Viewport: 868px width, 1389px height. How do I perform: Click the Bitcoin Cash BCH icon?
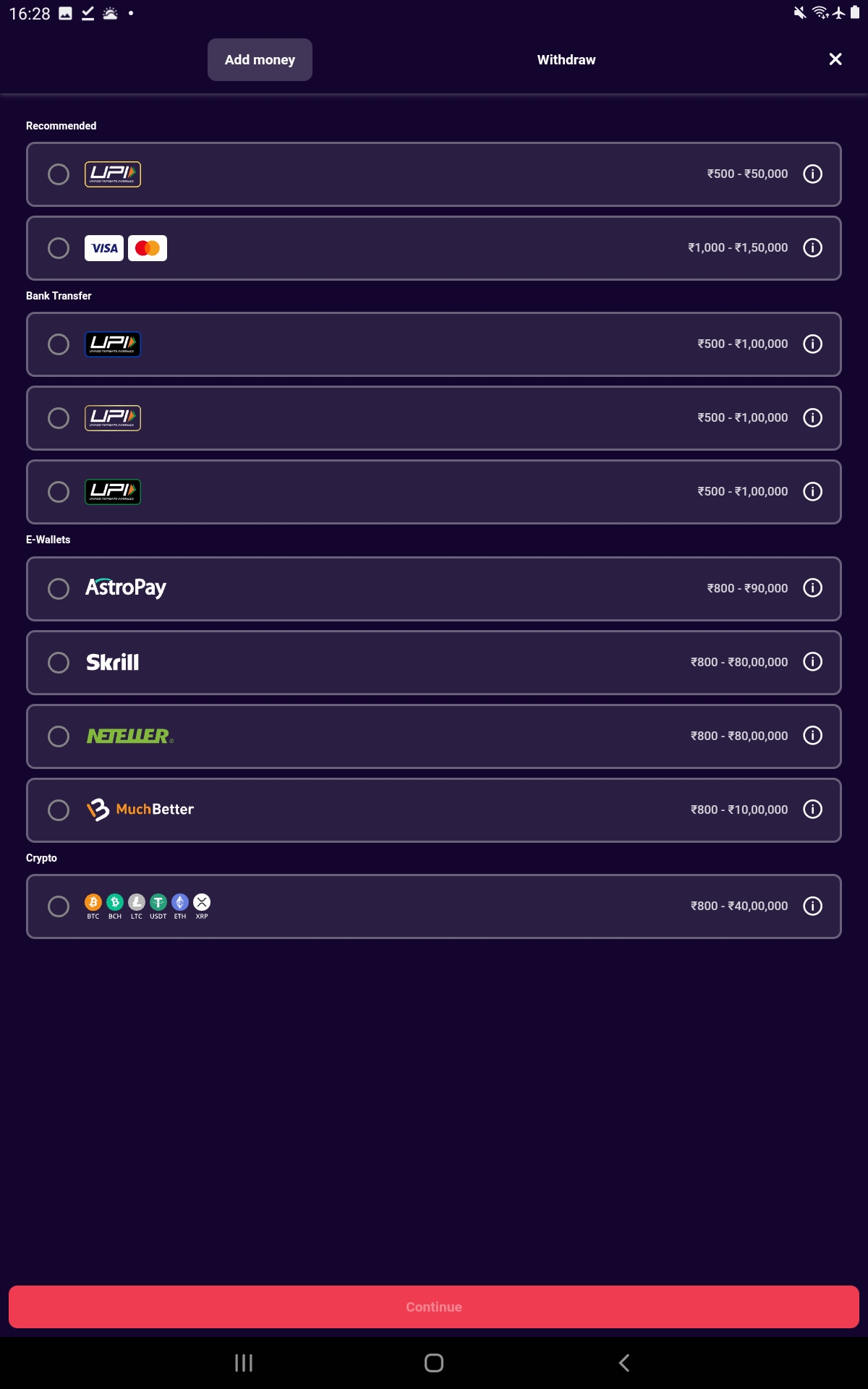coord(114,902)
